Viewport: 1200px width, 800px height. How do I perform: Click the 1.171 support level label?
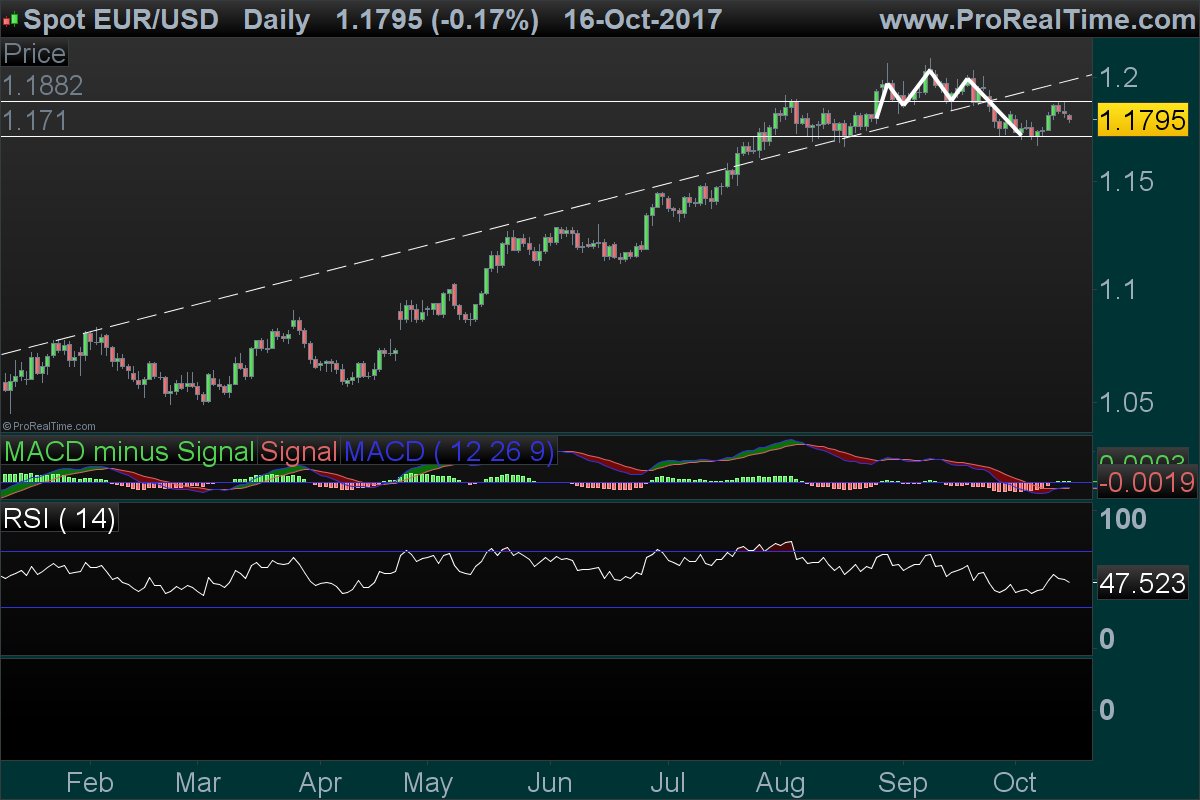pyautogui.click(x=35, y=121)
